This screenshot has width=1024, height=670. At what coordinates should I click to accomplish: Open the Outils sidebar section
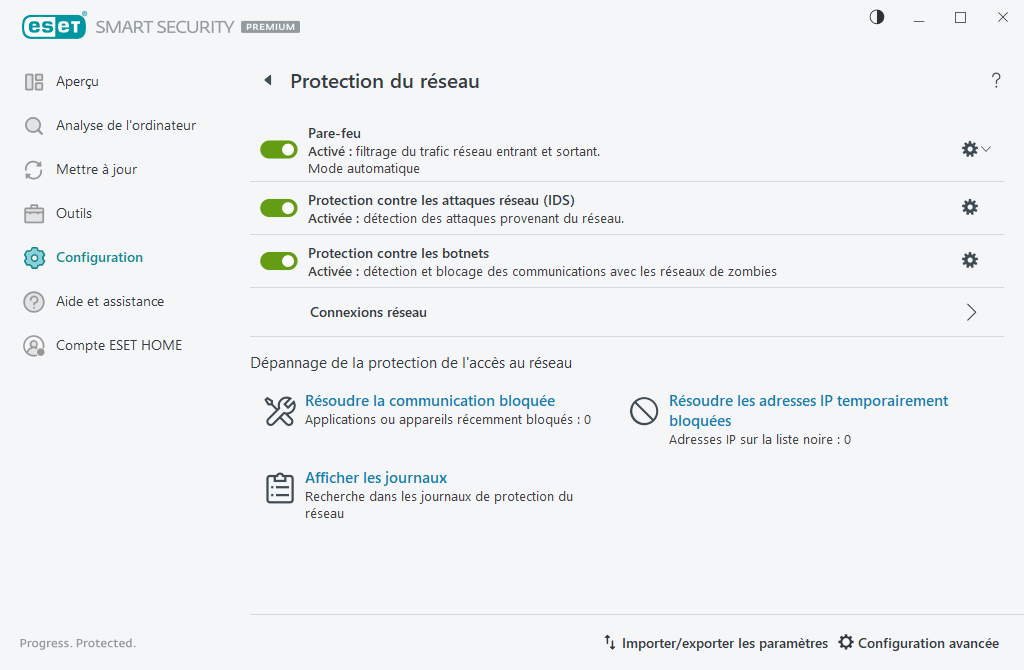tap(73, 213)
